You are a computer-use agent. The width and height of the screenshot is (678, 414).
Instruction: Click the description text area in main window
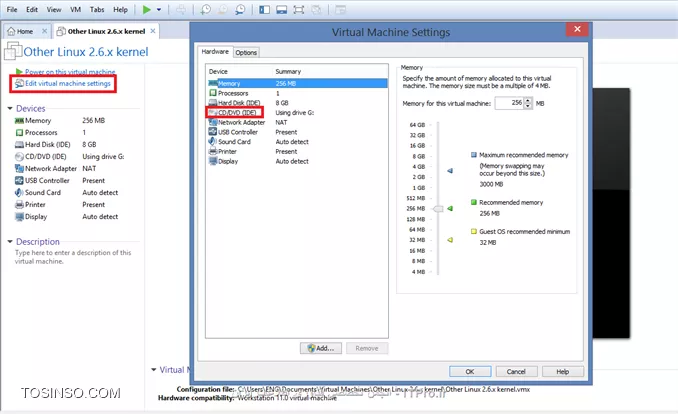pos(73,257)
